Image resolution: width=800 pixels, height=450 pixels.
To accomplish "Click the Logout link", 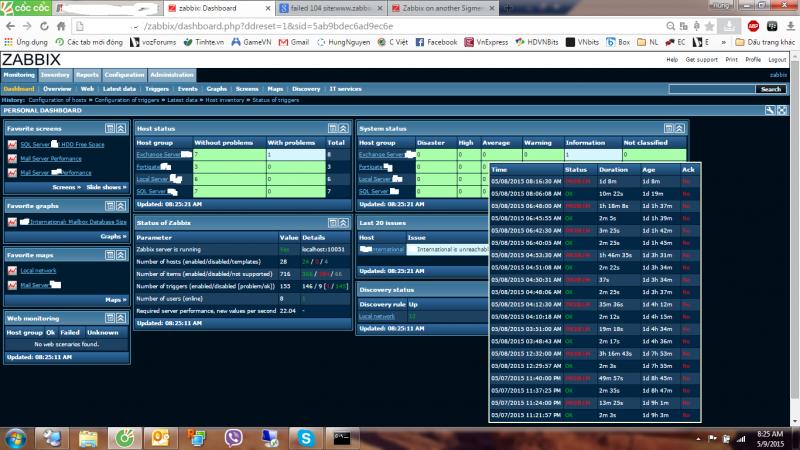I will tap(777, 60).
